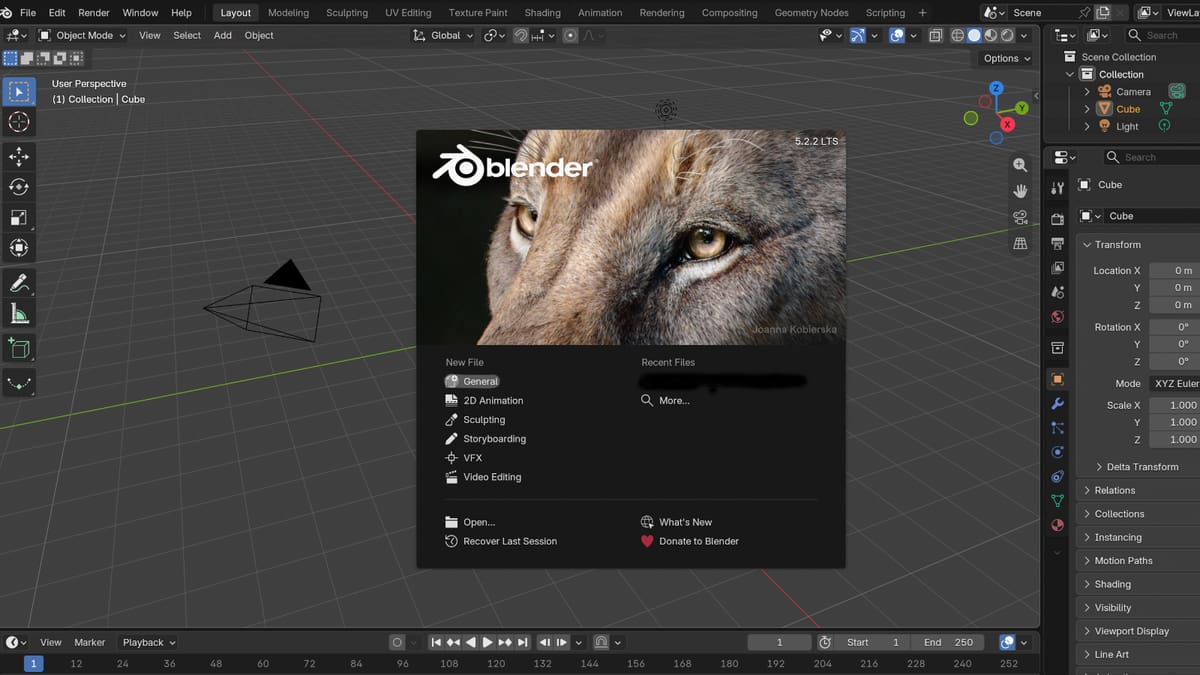
Task: Pick the Annotate pencil tool
Action: coord(19,283)
